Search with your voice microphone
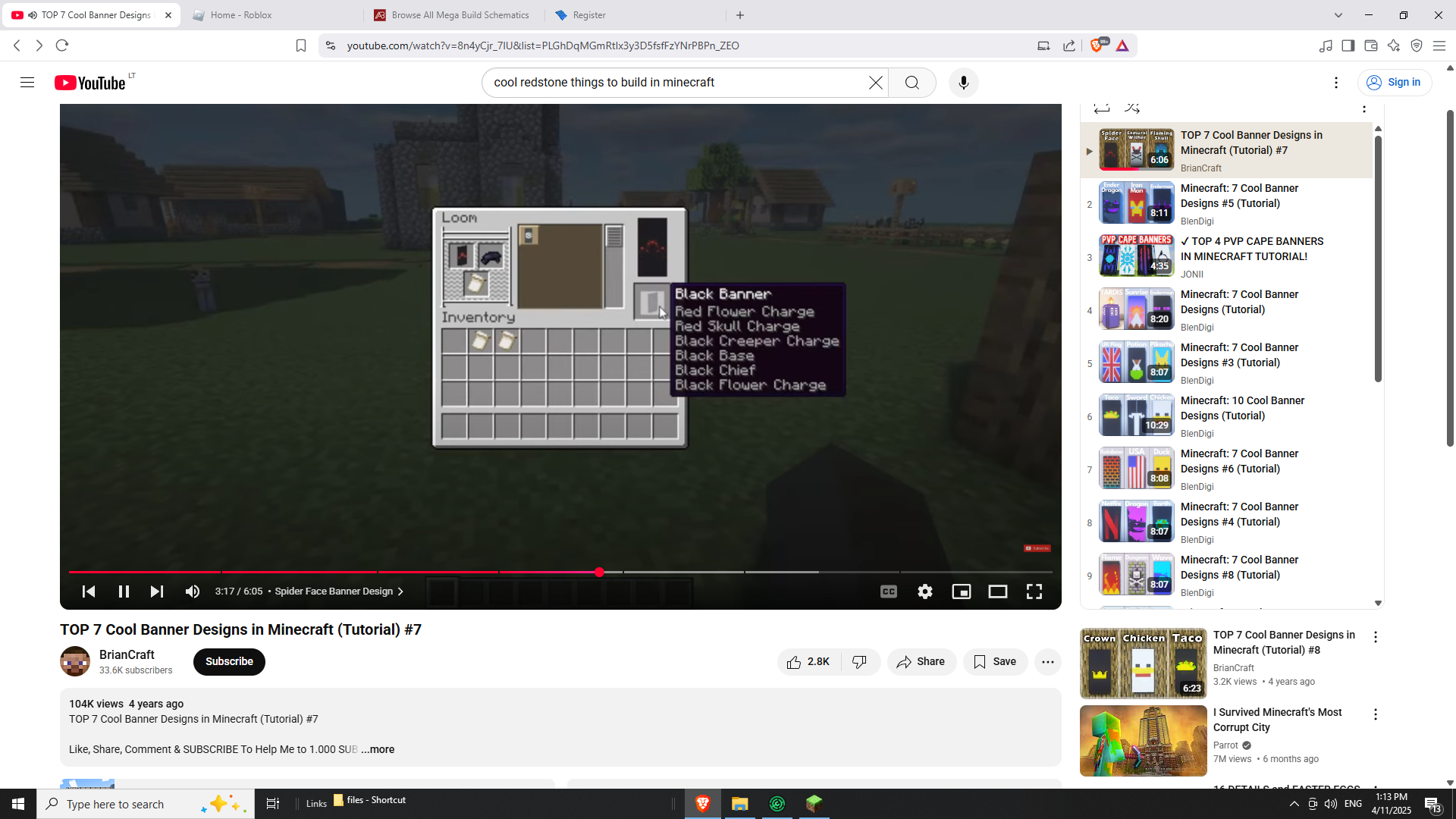 963,83
